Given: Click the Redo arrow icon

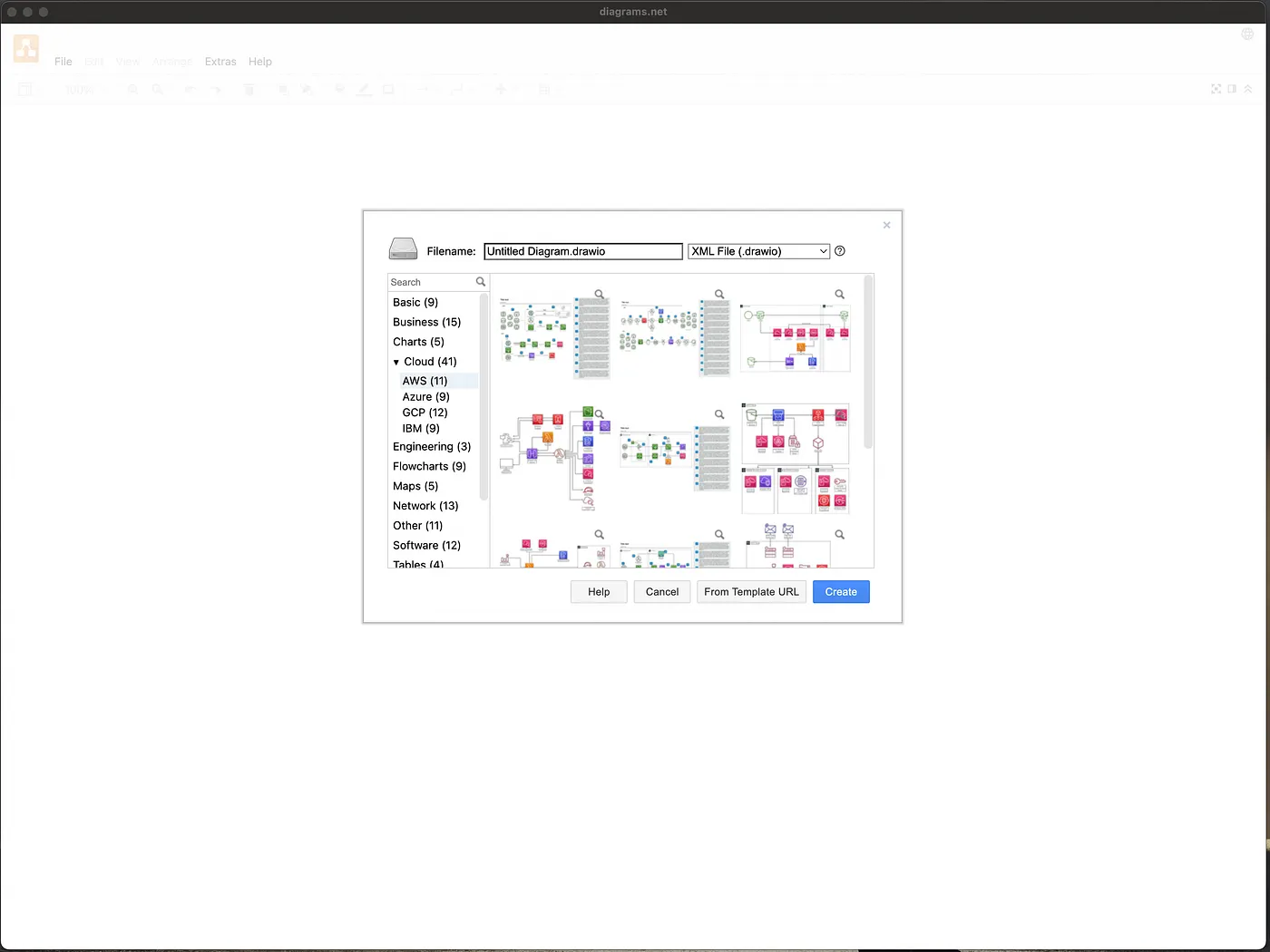Looking at the screenshot, I should coord(217,89).
